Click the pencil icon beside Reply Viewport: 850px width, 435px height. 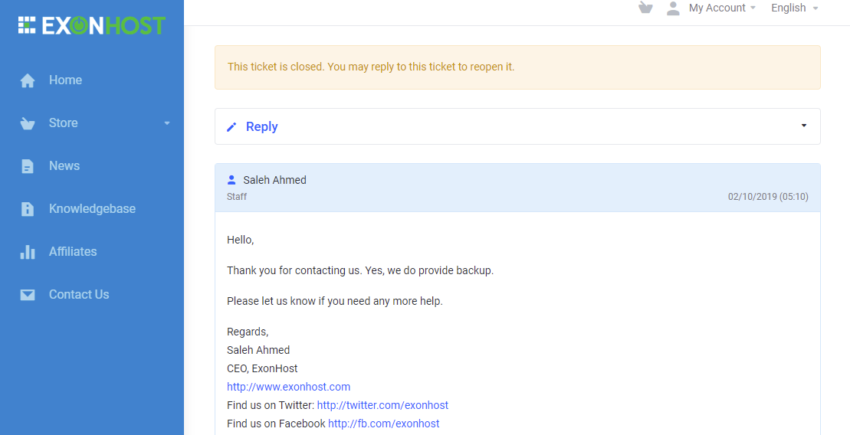coord(231,127)
